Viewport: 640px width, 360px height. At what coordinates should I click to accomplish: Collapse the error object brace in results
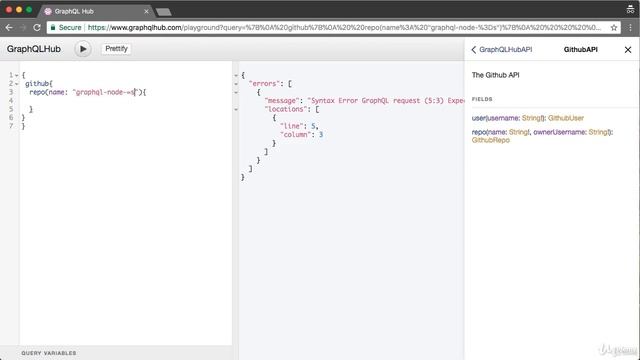point(236,93)
